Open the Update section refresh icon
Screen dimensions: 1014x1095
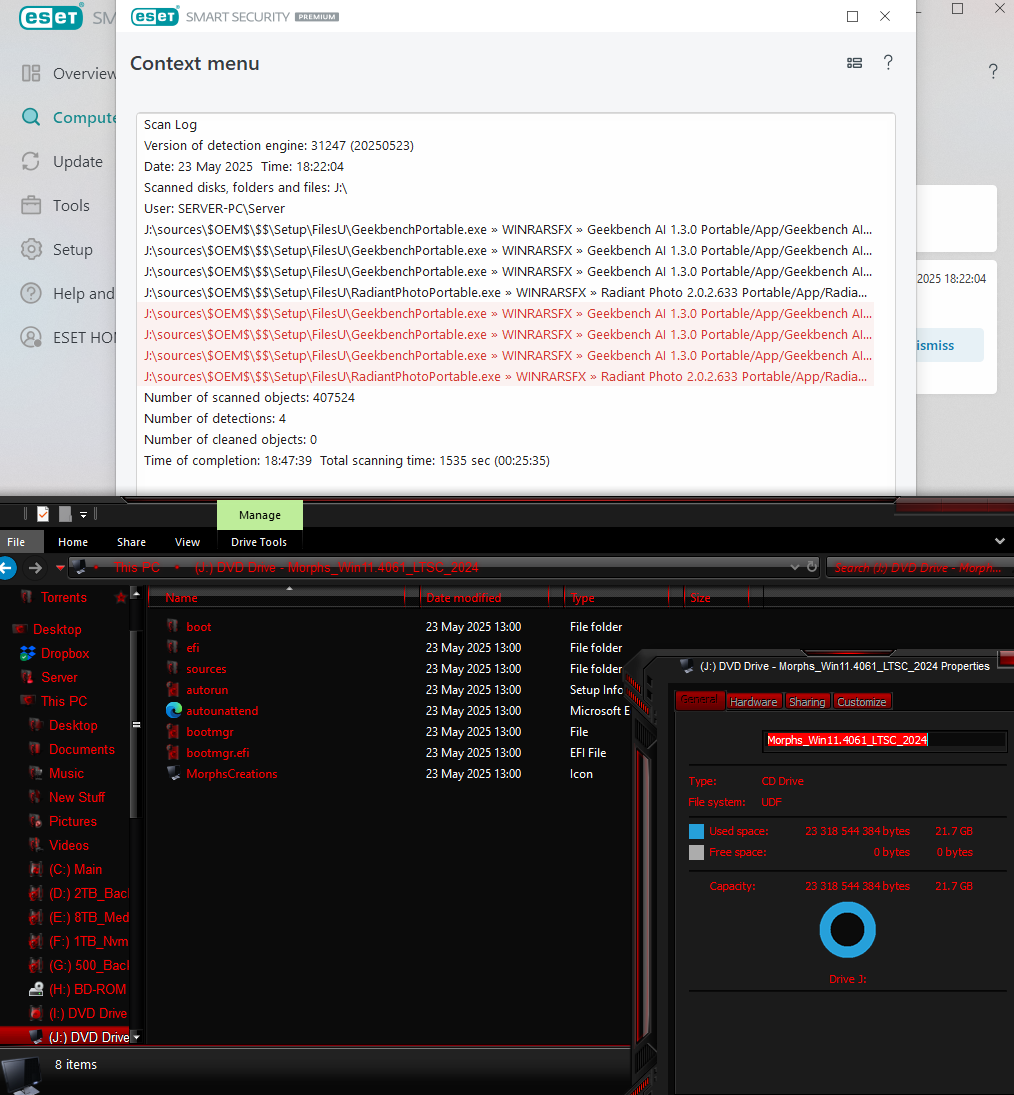click(x=31, y=161)
